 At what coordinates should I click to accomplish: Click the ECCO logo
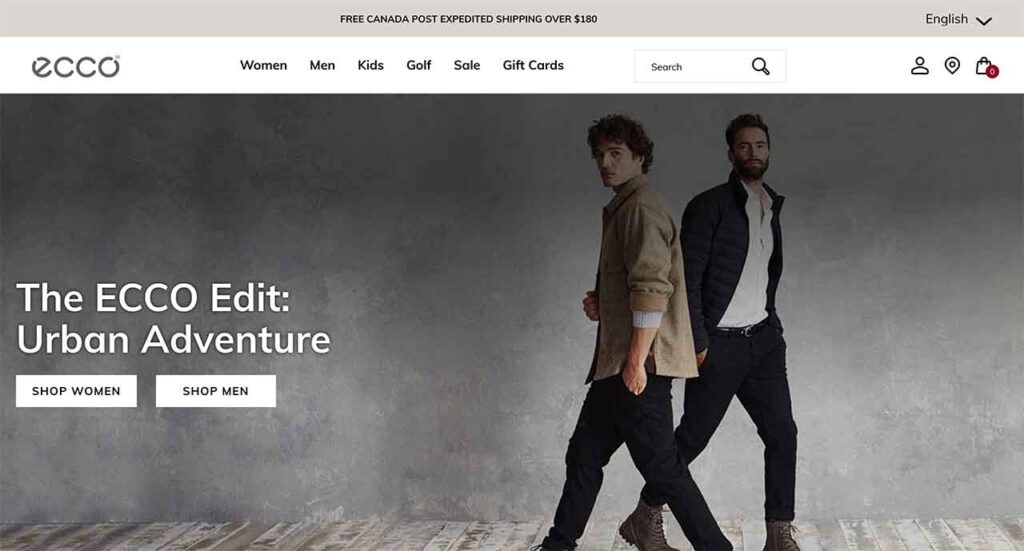point(76,66)
